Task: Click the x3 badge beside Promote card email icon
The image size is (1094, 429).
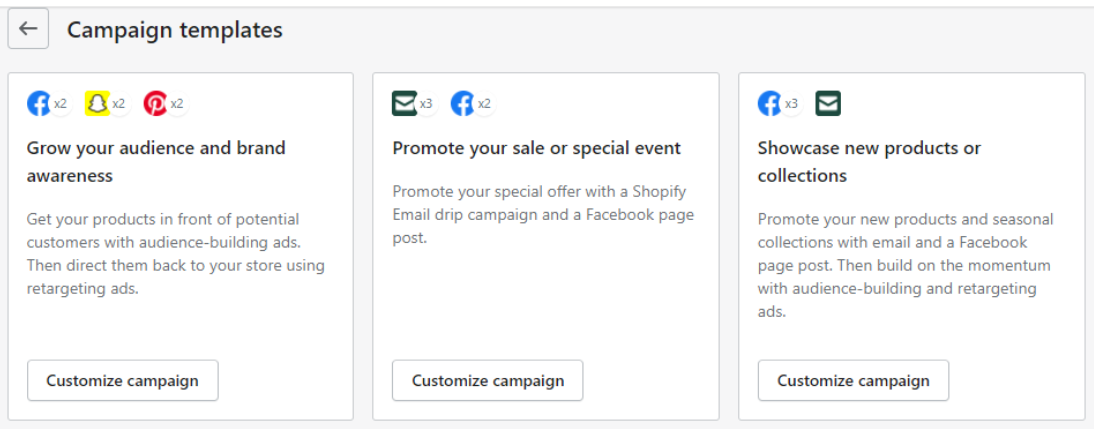Action: 426,104
